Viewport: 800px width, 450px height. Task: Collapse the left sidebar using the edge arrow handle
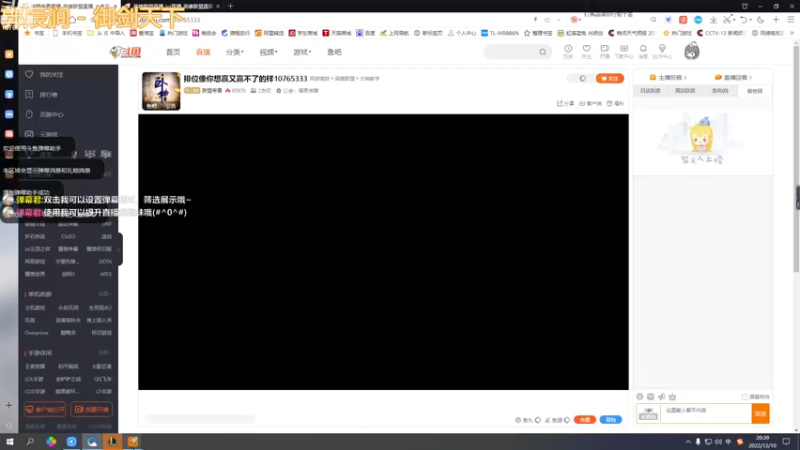[x=119, y=249]
